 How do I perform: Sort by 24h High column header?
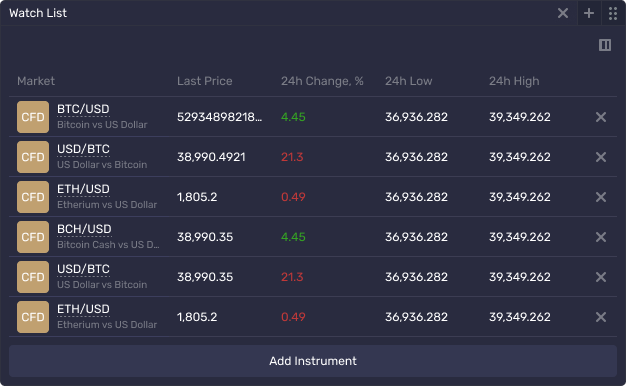coord(514,81)
